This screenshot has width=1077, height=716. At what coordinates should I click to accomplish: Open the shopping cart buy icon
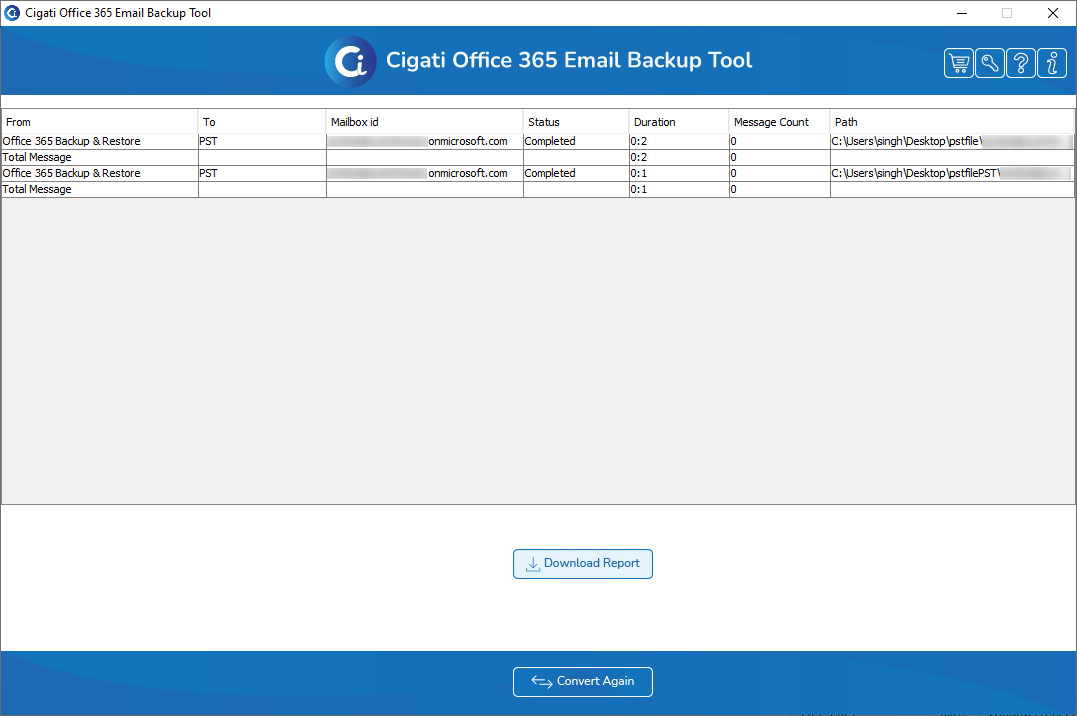(x=959, y=63)
